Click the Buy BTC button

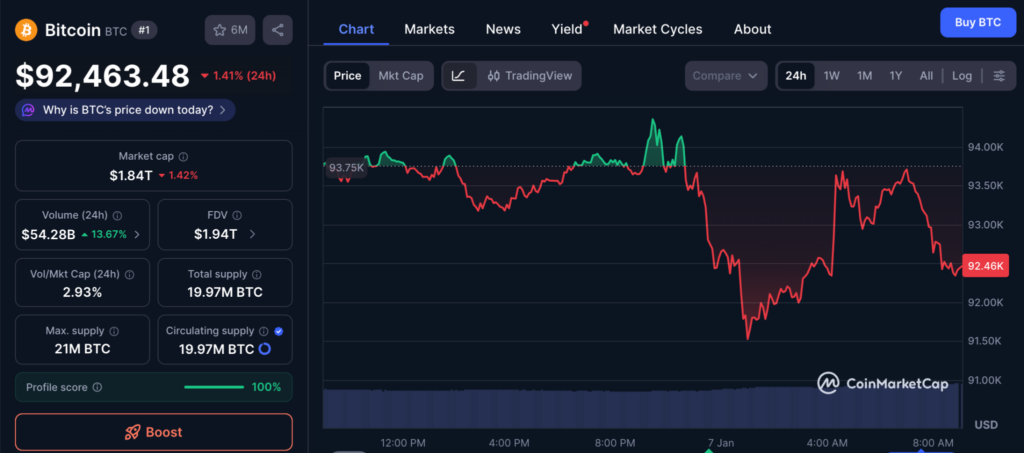coord(977,22)
